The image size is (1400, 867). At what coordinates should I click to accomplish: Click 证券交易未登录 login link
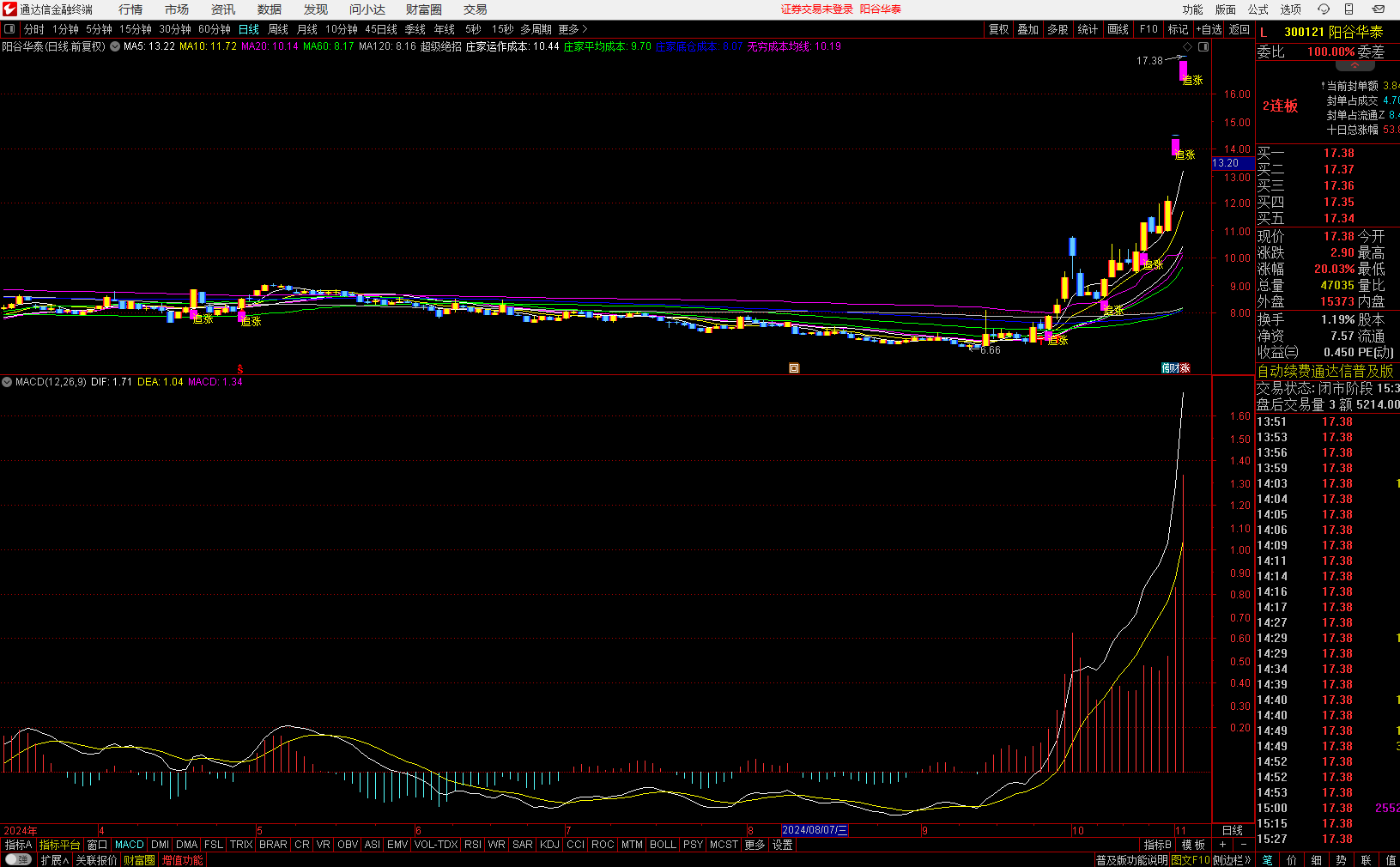(x=817, y=9)
